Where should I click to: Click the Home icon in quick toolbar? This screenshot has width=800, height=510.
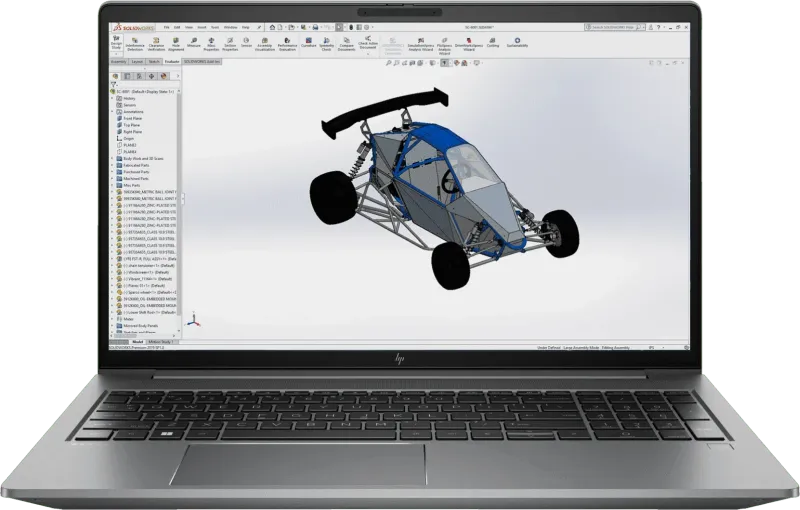tap(272, 27)
